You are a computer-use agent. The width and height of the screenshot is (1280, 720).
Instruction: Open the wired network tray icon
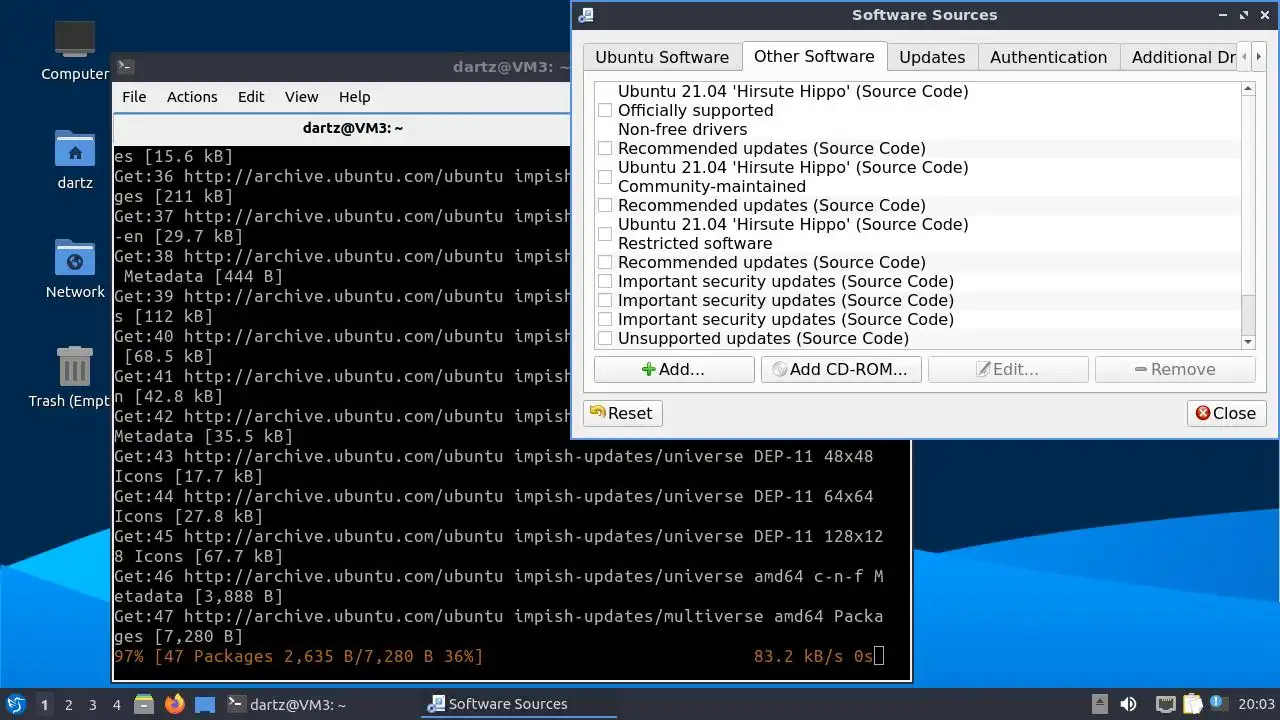coord(1165,704)
